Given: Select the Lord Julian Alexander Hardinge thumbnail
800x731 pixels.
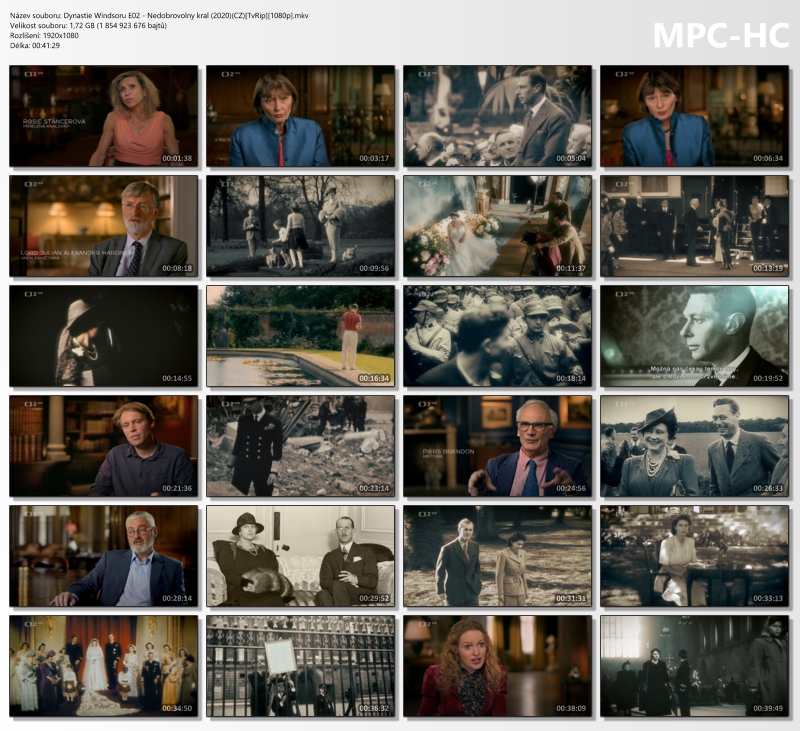Looking at the screenshot, I should [104, 226].
